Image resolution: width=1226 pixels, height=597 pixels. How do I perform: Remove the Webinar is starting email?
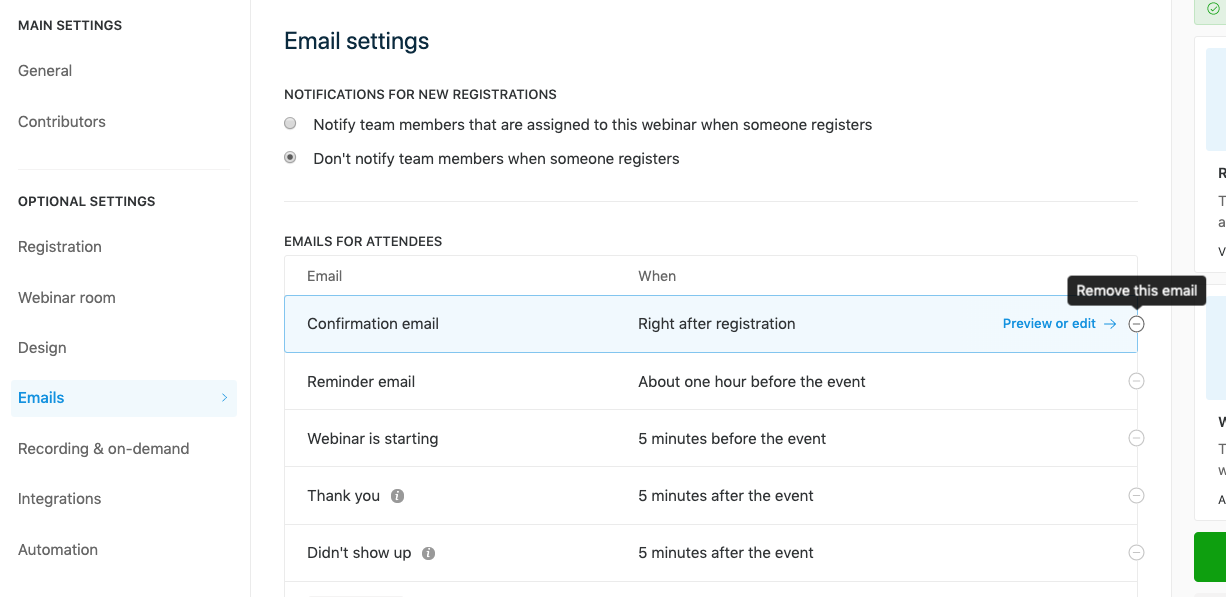1136,438
